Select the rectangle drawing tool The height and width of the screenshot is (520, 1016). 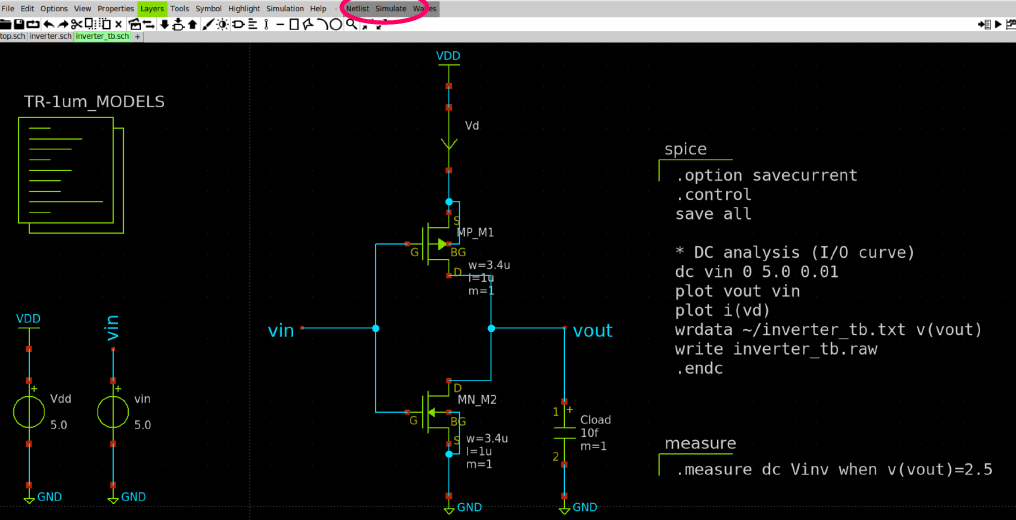click(294, 24)
